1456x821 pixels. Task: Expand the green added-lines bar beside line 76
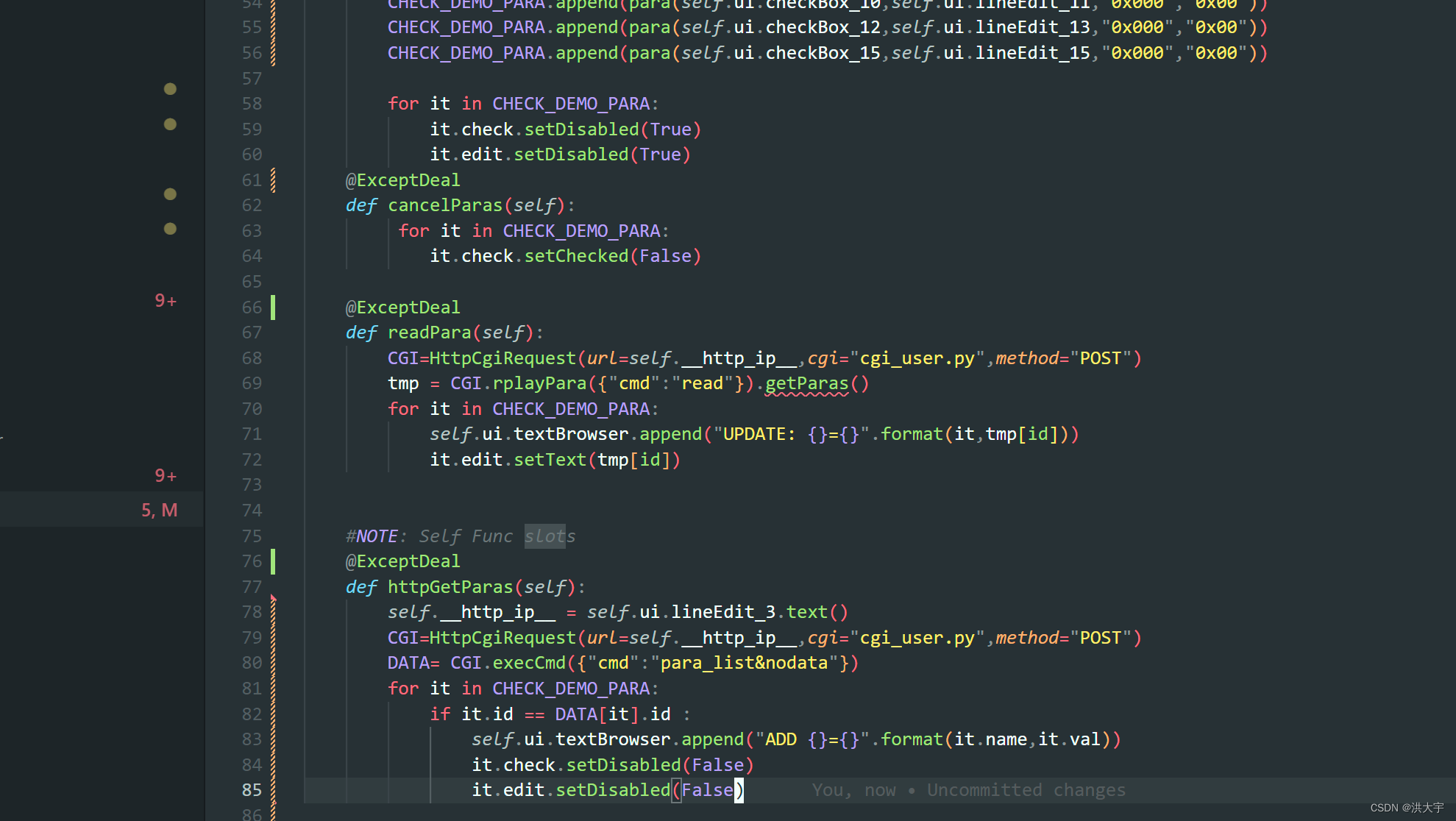coord(274,561)
